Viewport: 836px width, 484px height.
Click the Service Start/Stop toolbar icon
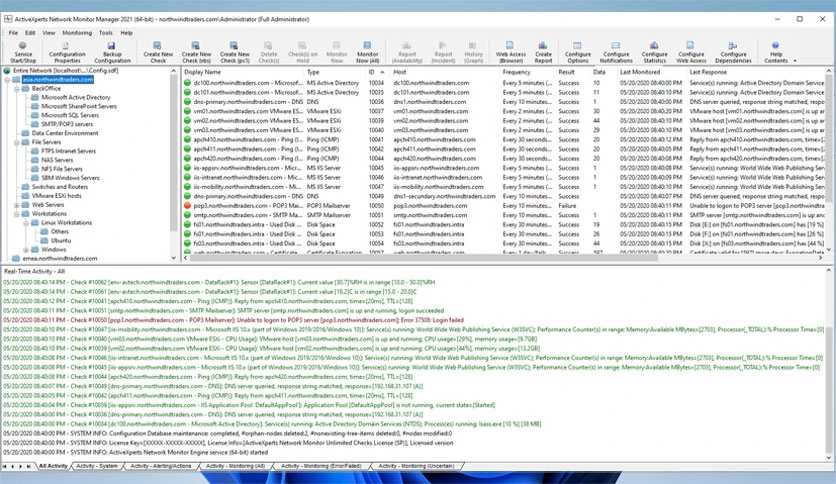pyautogui.click(x=22, y=46)
